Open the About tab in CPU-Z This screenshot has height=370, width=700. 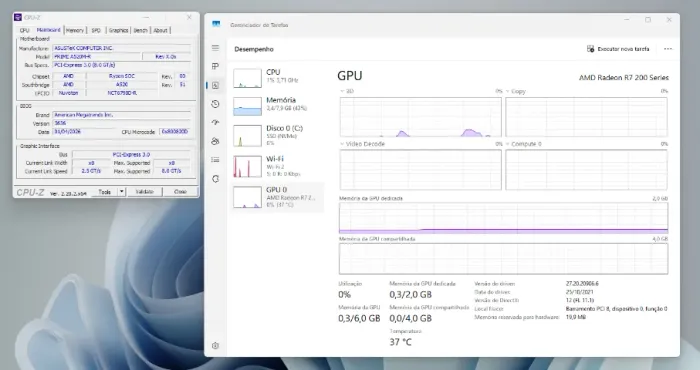point(160,30)
